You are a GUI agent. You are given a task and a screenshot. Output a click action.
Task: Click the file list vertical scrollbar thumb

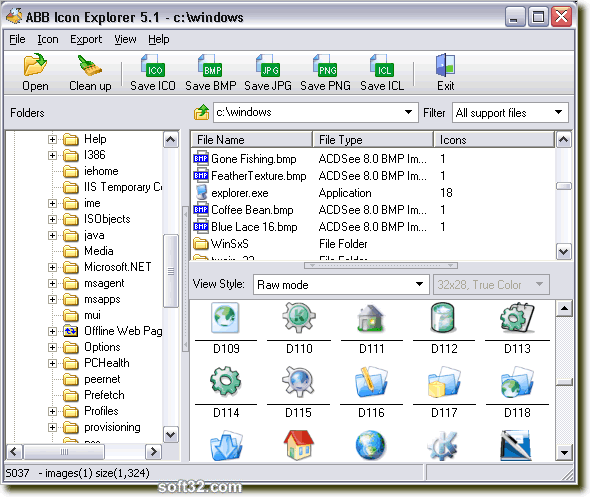pyautogui.click(x=564, y=186)
